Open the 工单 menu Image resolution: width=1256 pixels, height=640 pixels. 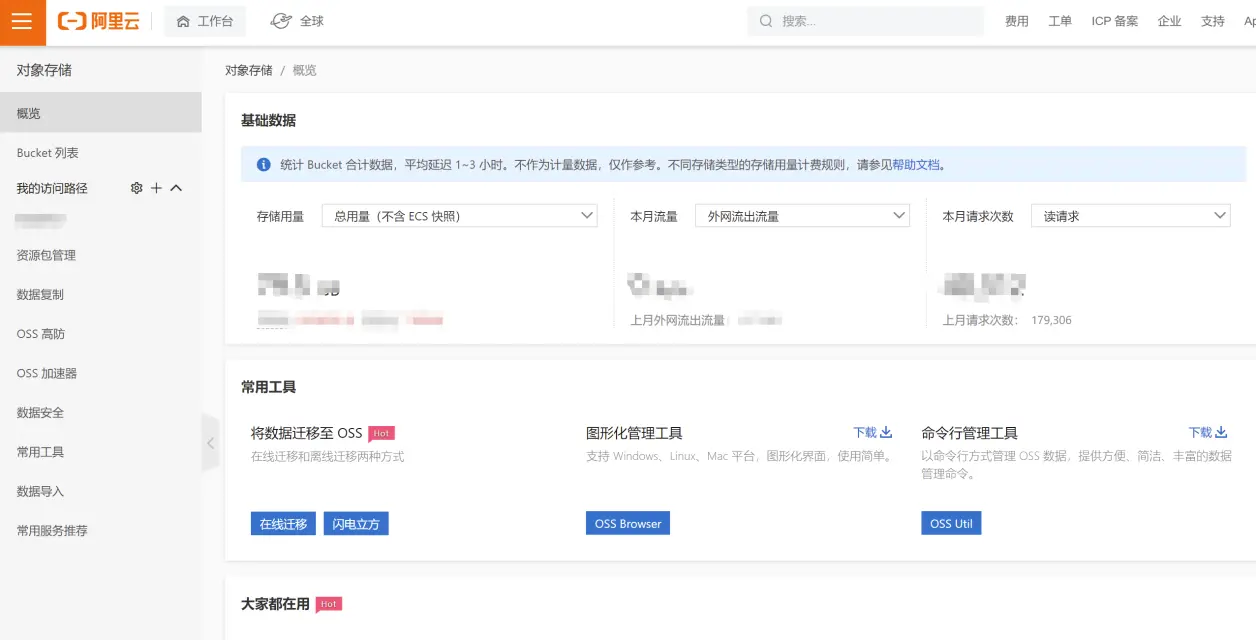point(1060,21)
